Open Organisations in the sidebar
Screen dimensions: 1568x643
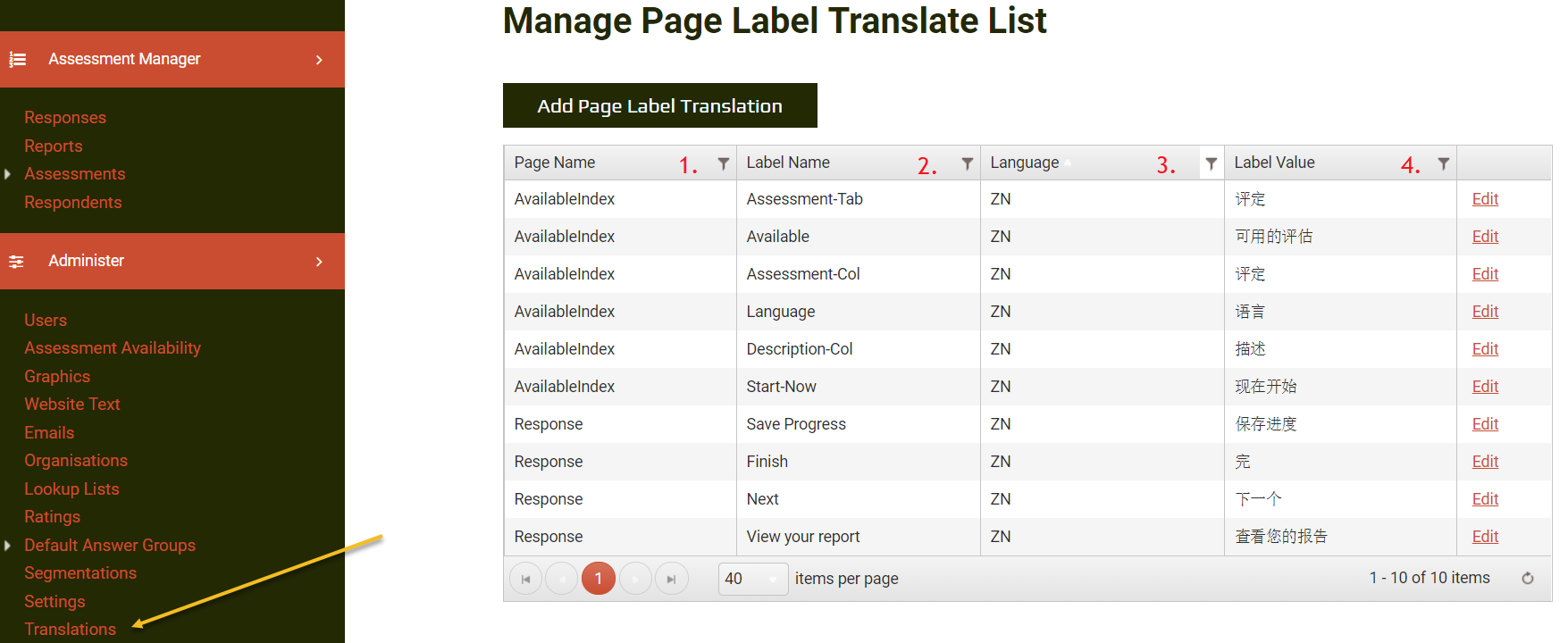(76, 461)
